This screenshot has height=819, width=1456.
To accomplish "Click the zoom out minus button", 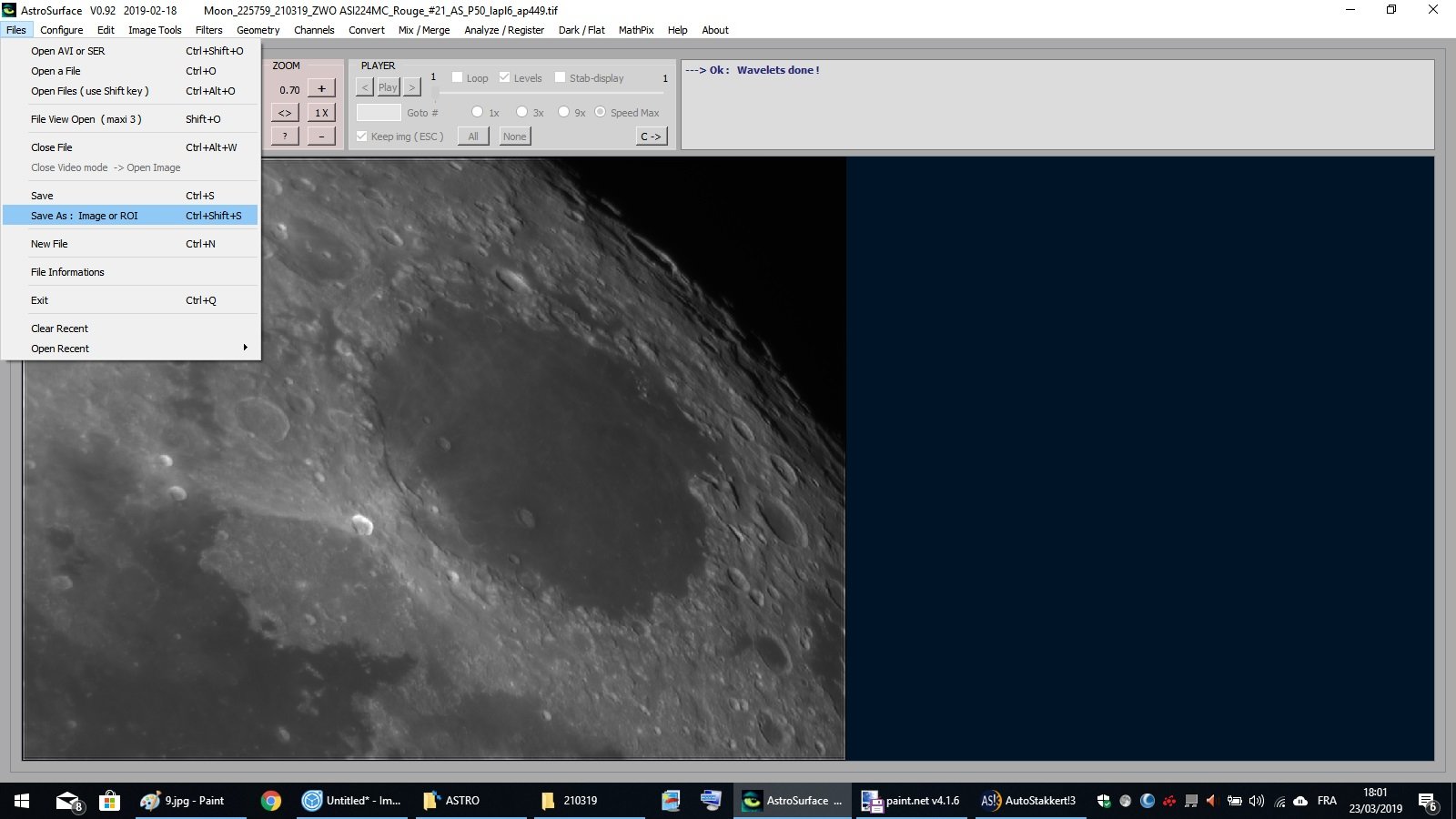I will click(321, 136).
